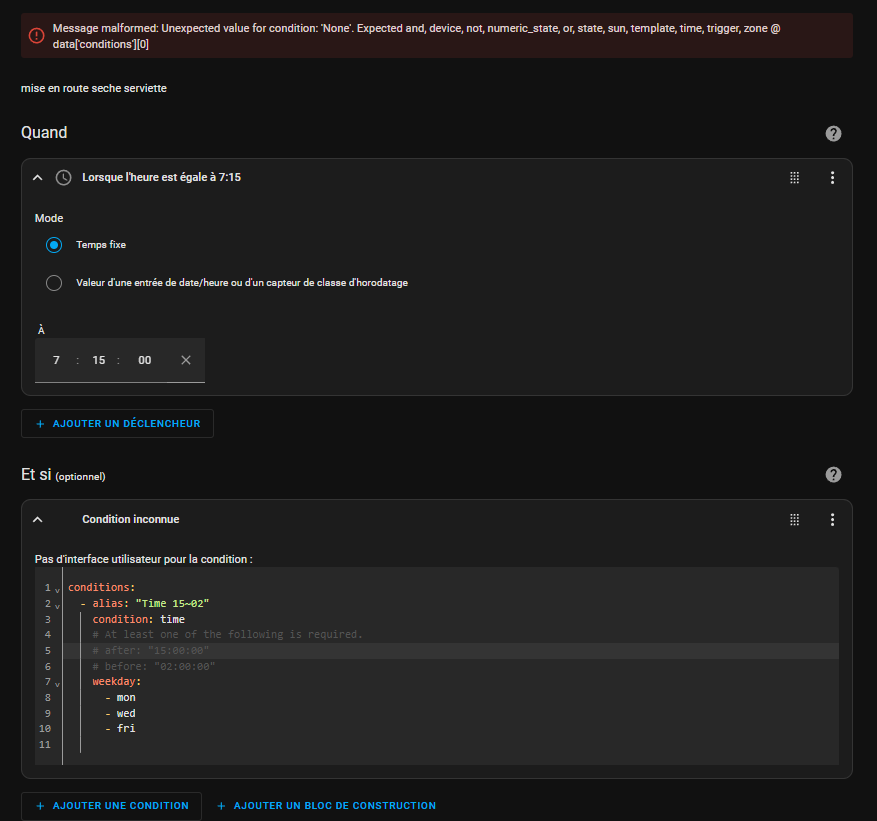The width and height of the screenshot is (877, 821).
Task: Open help icon next to Quand section
Action: [x=833, y=134]
